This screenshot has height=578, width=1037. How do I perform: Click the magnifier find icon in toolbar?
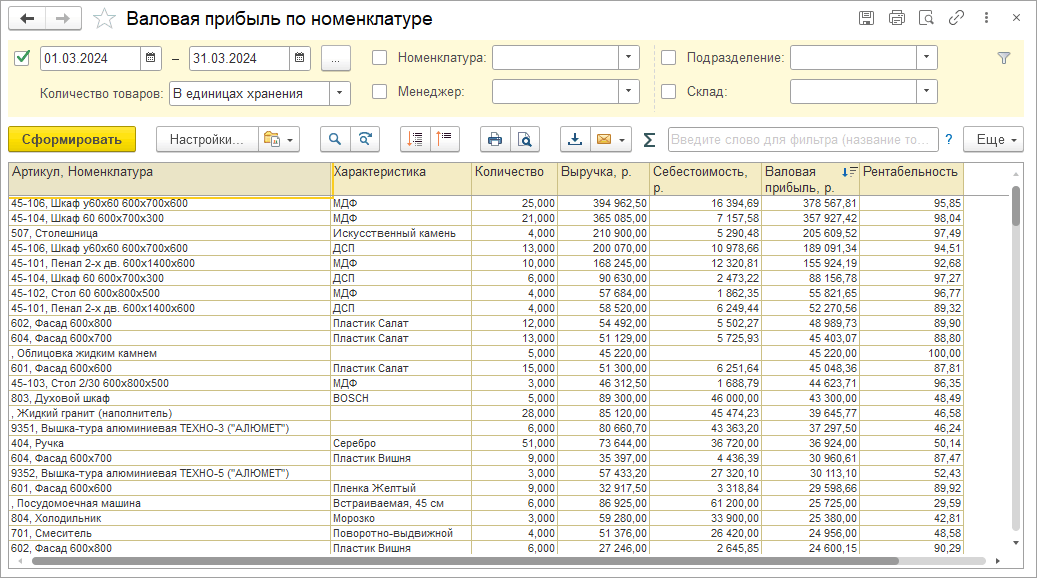pyautogui.click(x=335, y=139)
